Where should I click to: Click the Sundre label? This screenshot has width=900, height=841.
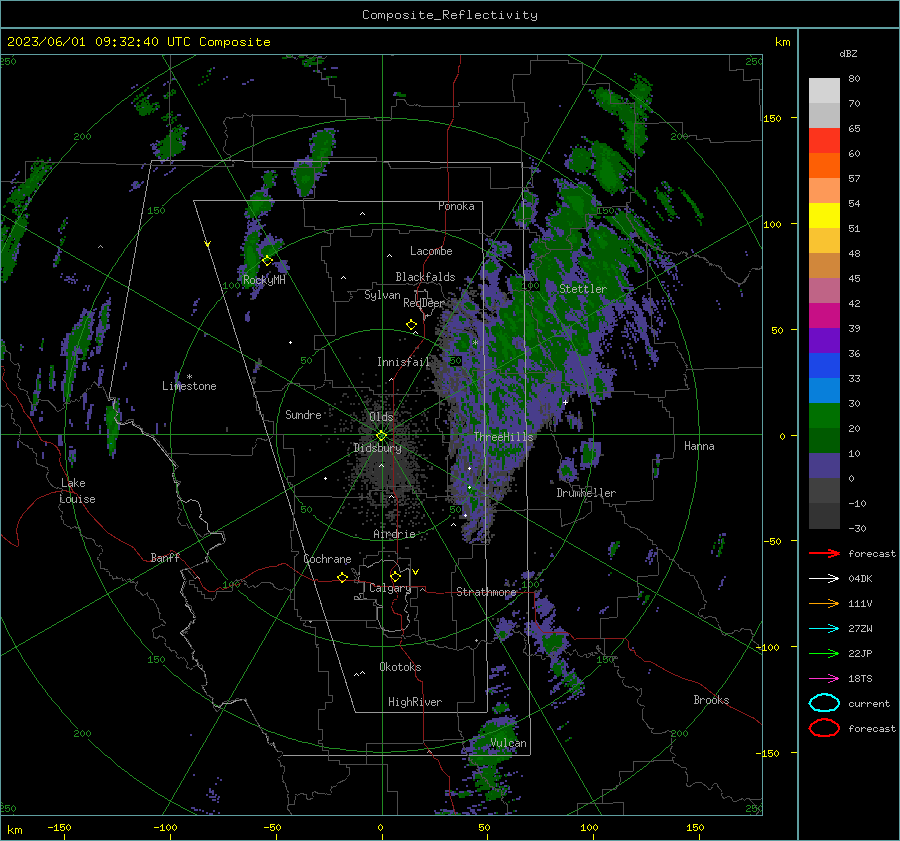(303, 414)
